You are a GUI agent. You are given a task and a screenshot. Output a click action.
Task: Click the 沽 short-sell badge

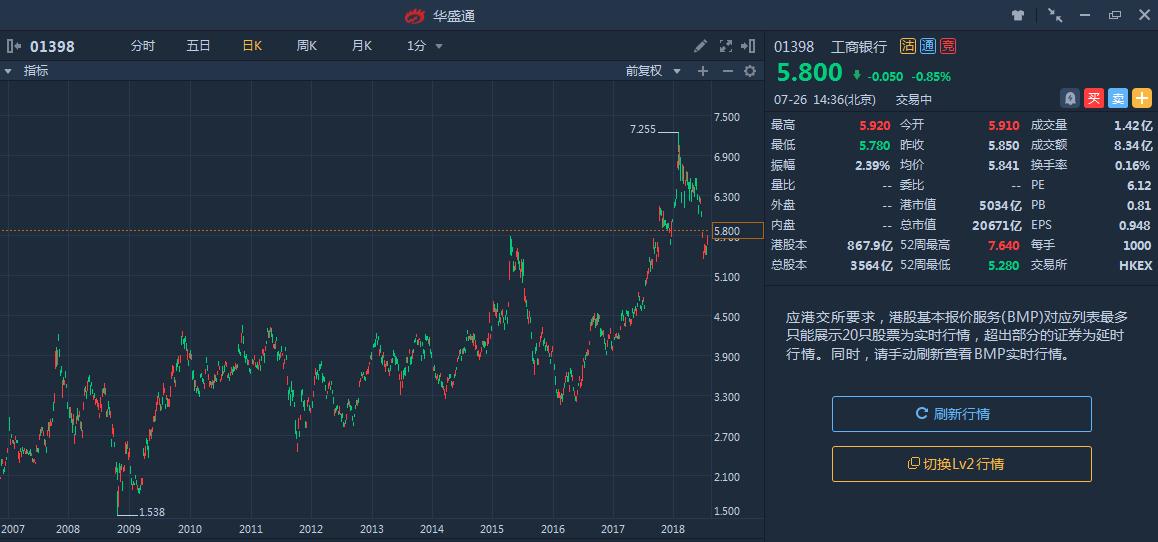[908, 47]
